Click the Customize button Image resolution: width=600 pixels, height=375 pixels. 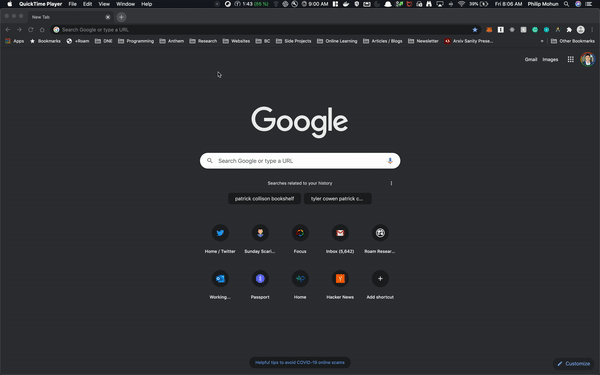click(573, 364)
